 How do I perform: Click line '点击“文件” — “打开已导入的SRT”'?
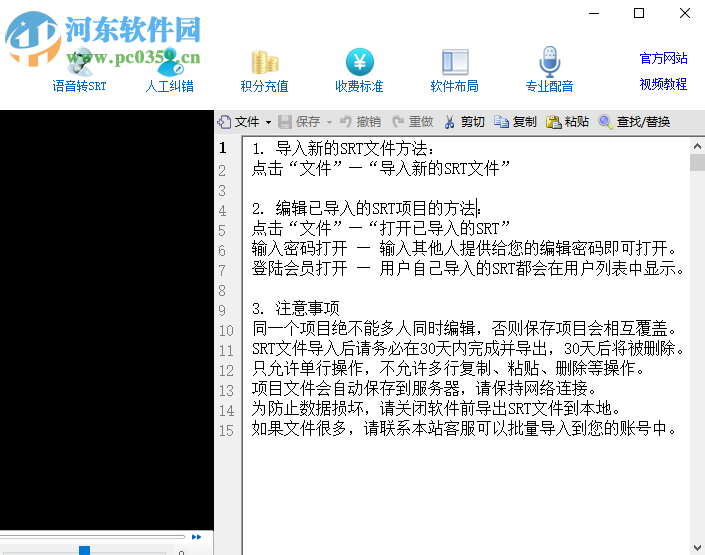pyautogui.click(x=381, y=228)
